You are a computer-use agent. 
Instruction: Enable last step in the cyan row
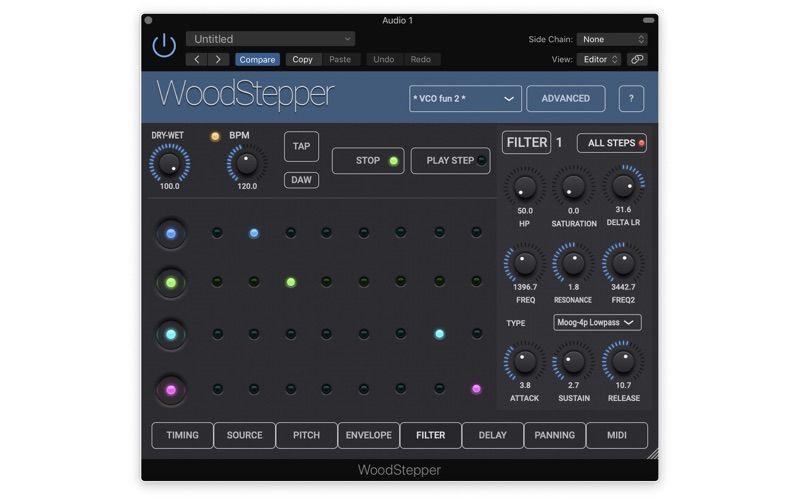[476, 334]
